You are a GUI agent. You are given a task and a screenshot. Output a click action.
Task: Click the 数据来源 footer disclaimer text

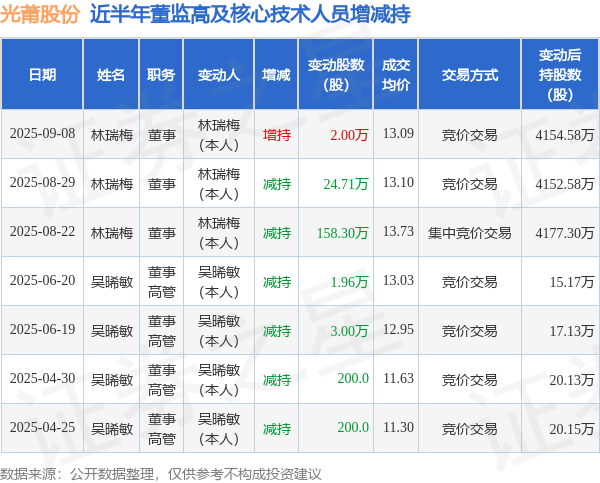tap(161, 474)
